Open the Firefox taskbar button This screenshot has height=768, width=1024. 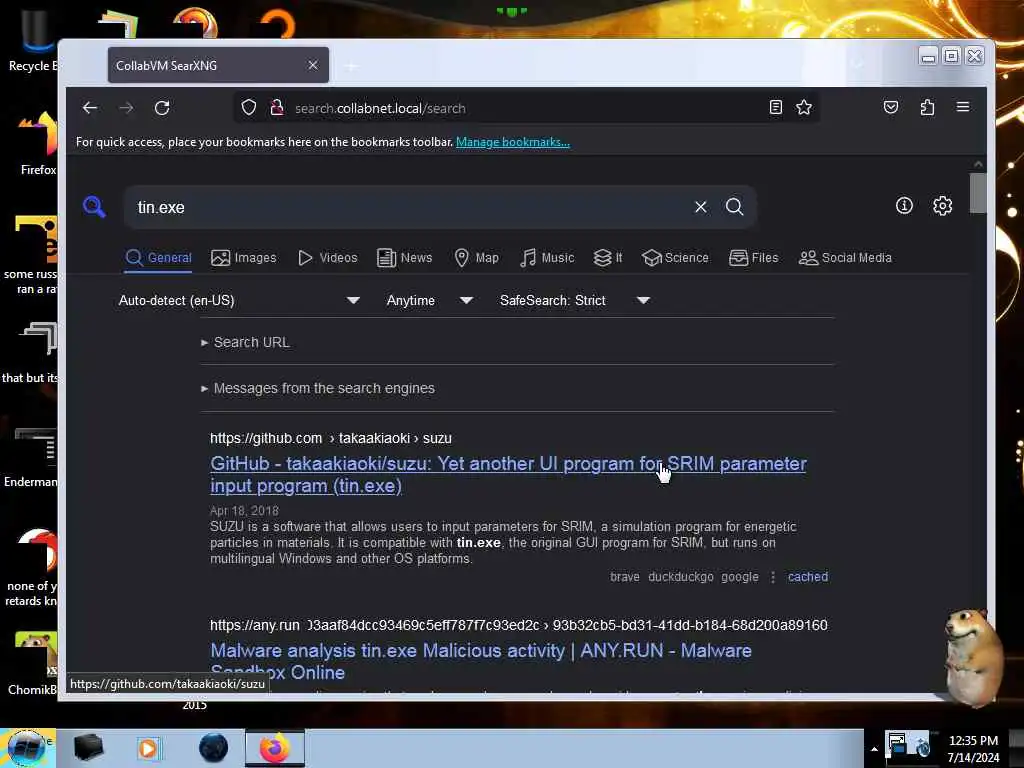click(275, 748)
